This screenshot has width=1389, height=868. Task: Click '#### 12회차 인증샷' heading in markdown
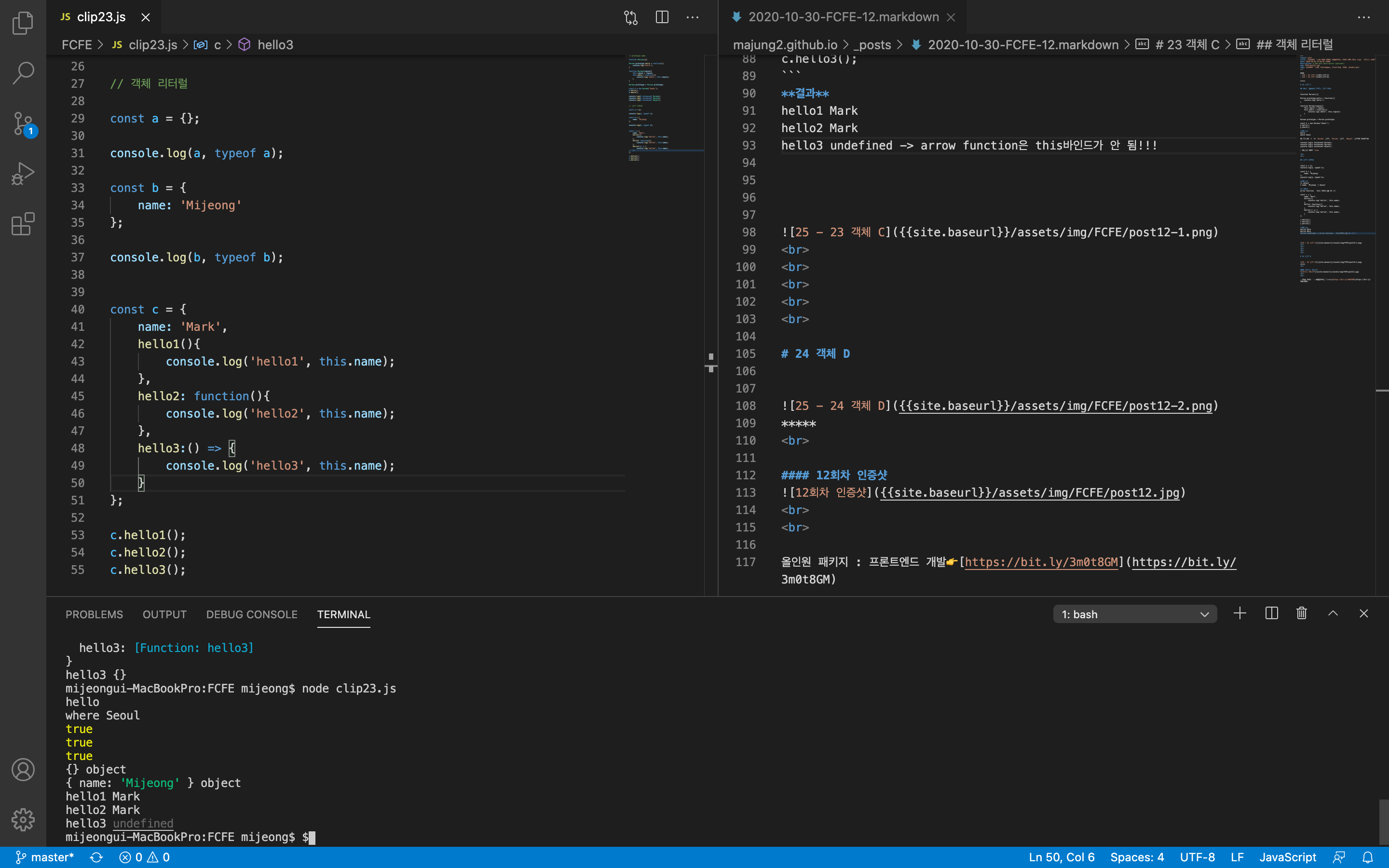[834, 475]
